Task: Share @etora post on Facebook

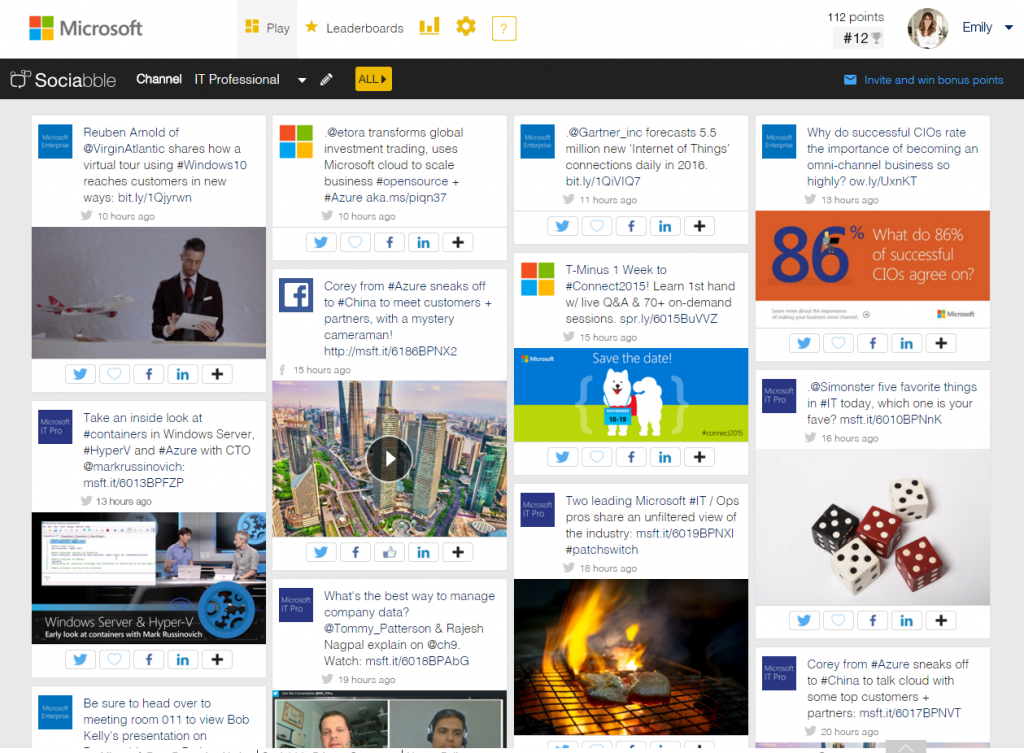Action: point(390,242)
